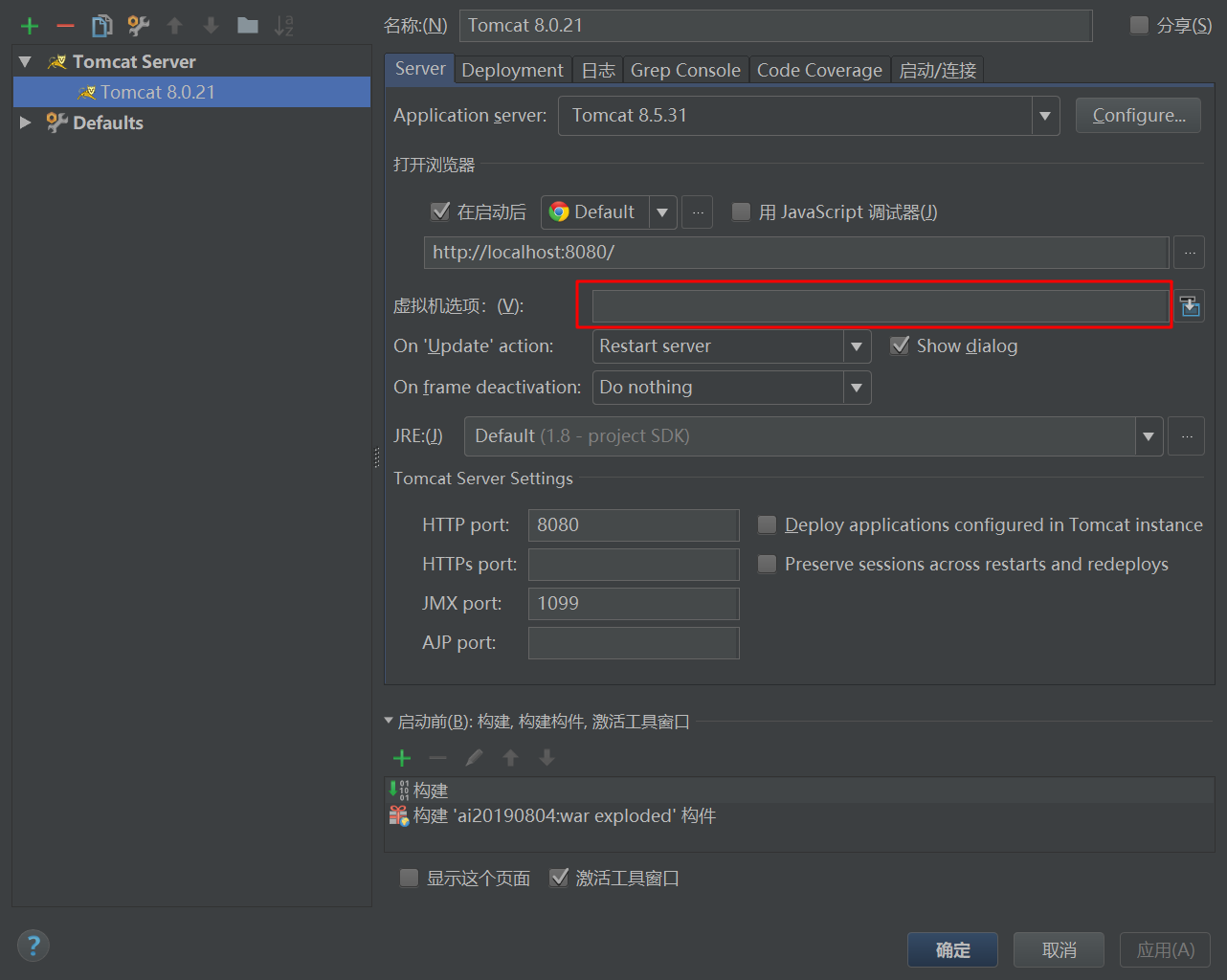Switch to the Code Coverage tab
The image size is (1227, 980).
[819, 70]
